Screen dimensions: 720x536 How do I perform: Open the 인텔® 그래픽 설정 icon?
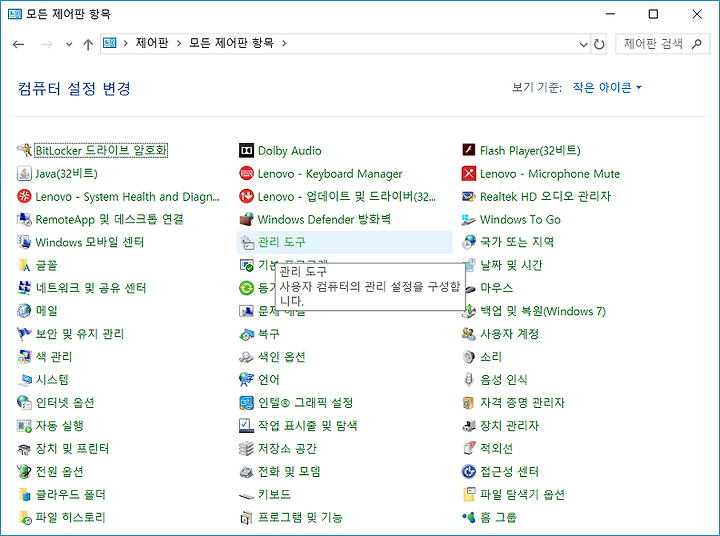tap(246, 403)
